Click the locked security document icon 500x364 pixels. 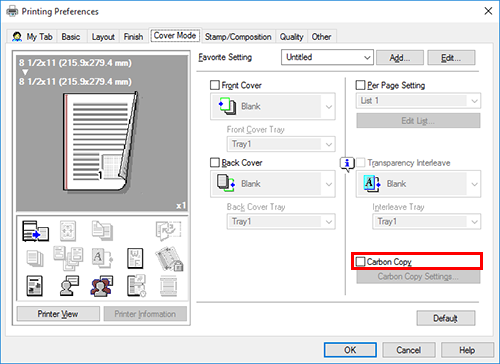169,258
